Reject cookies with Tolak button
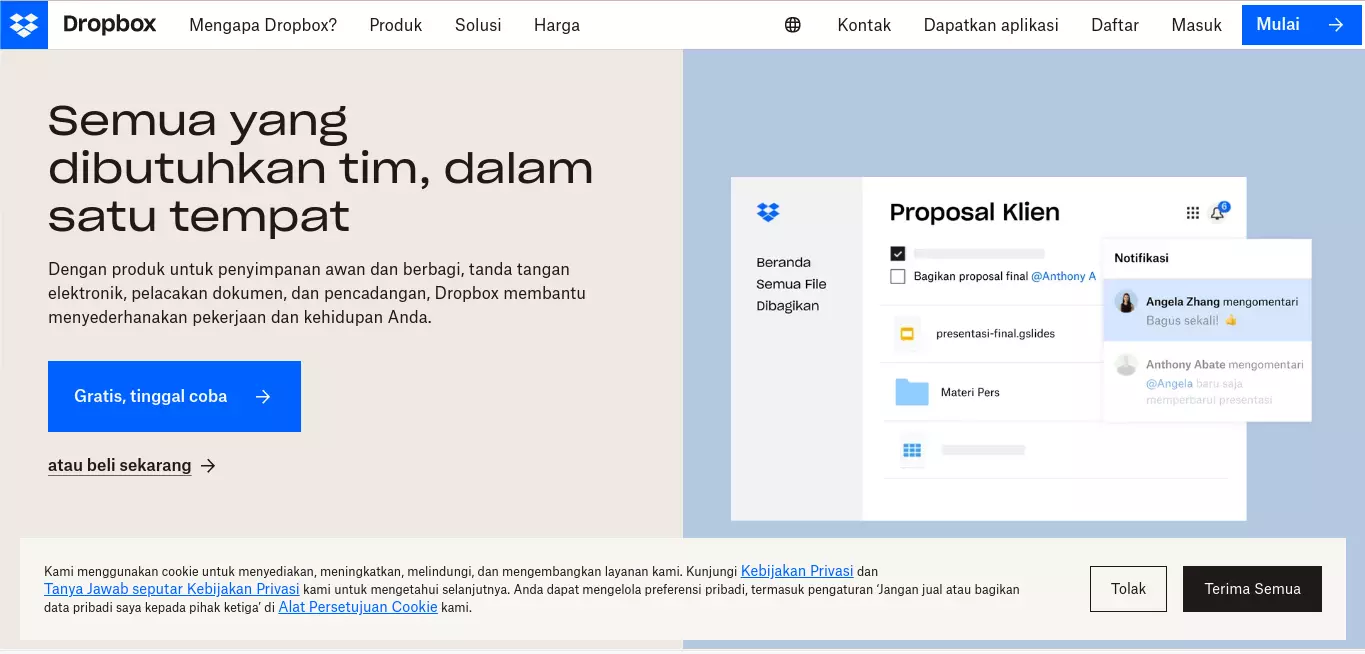The width and height of the screenshot is (1365, 654). pyautogui.click(x=1128, y=589)
